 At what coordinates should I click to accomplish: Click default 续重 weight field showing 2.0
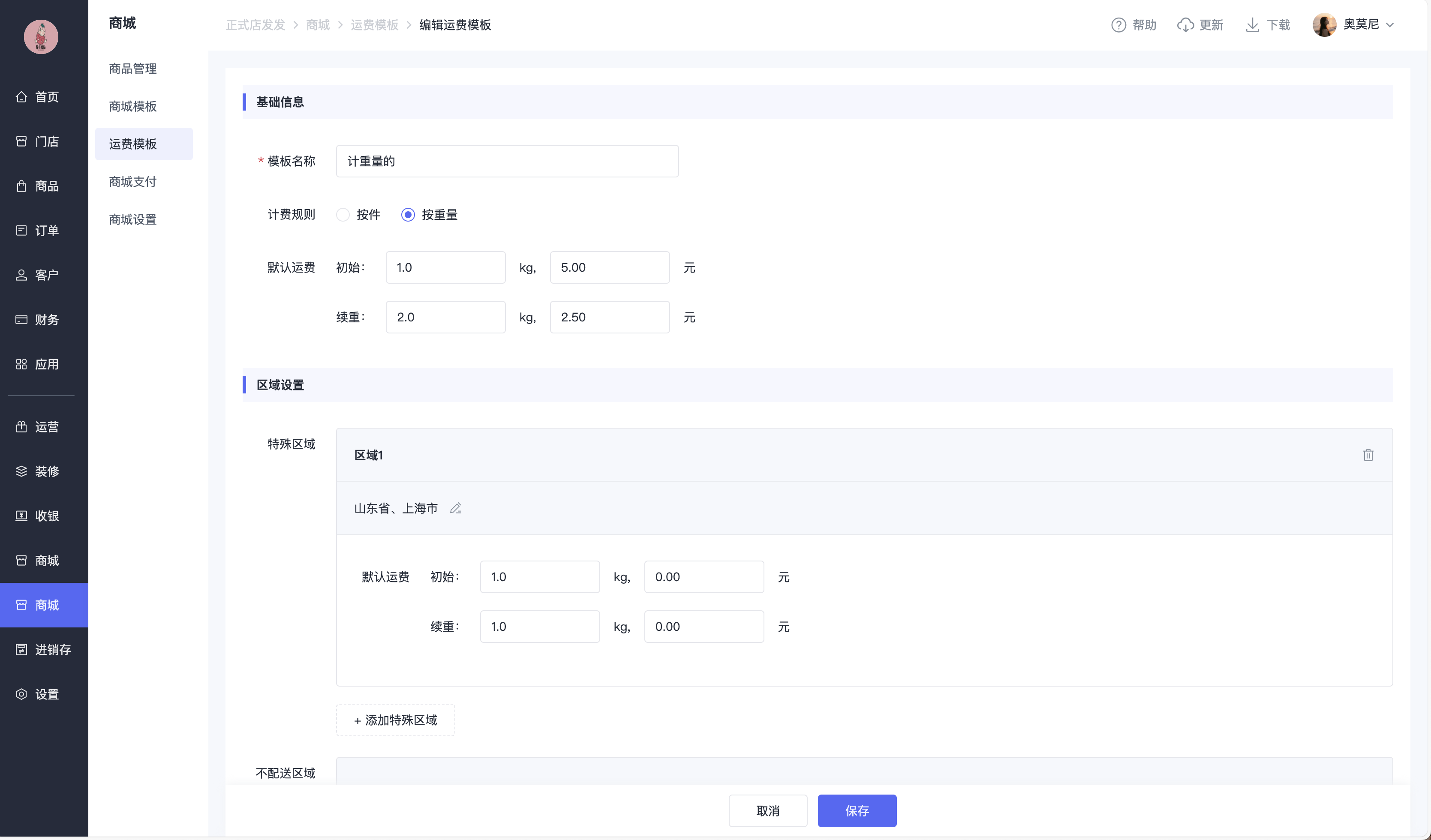tap(445, 317)
